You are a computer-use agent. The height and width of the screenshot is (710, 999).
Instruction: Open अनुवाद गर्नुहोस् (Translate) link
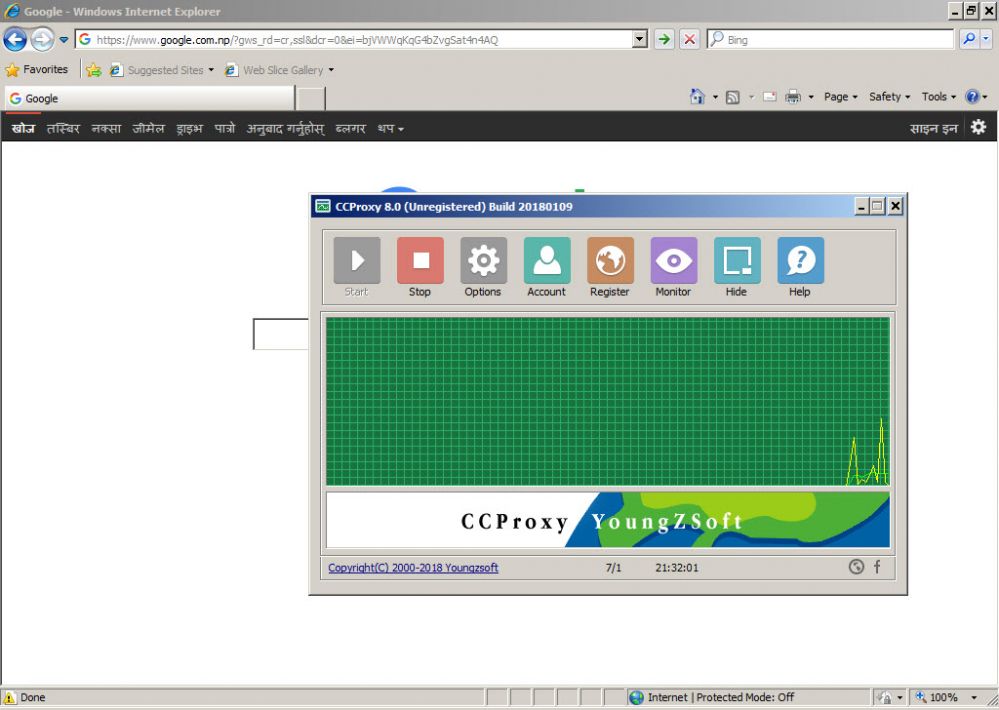(x=285, y=129)
